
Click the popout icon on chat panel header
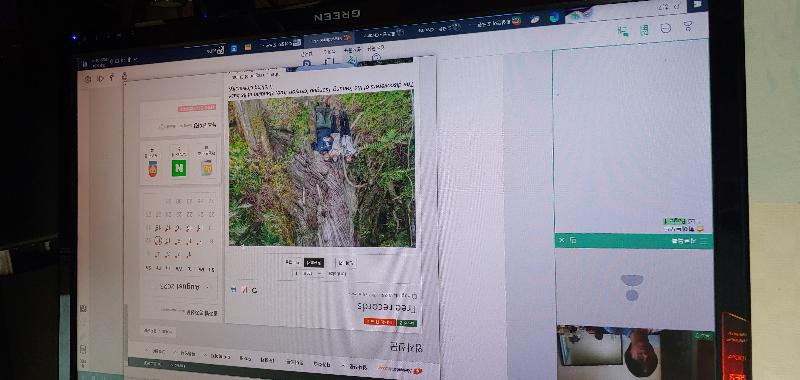coord(573,240)
